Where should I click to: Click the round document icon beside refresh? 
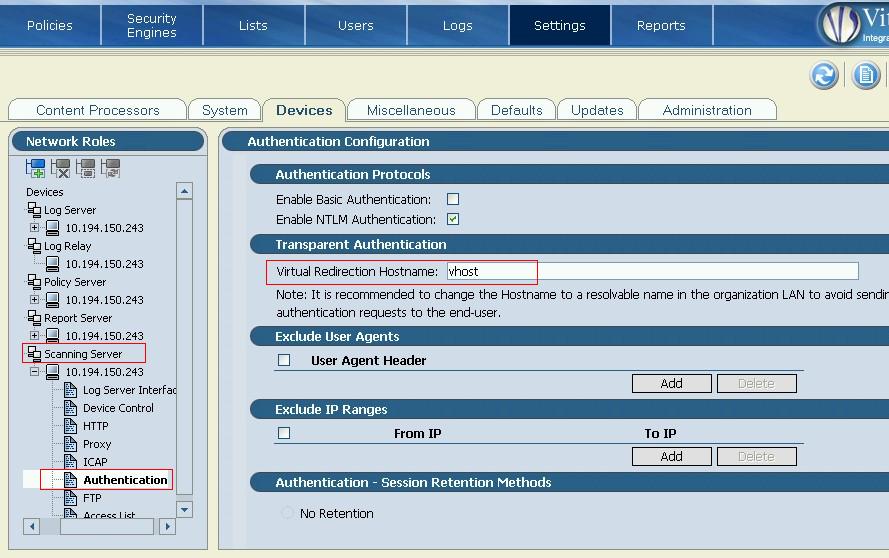866,75
